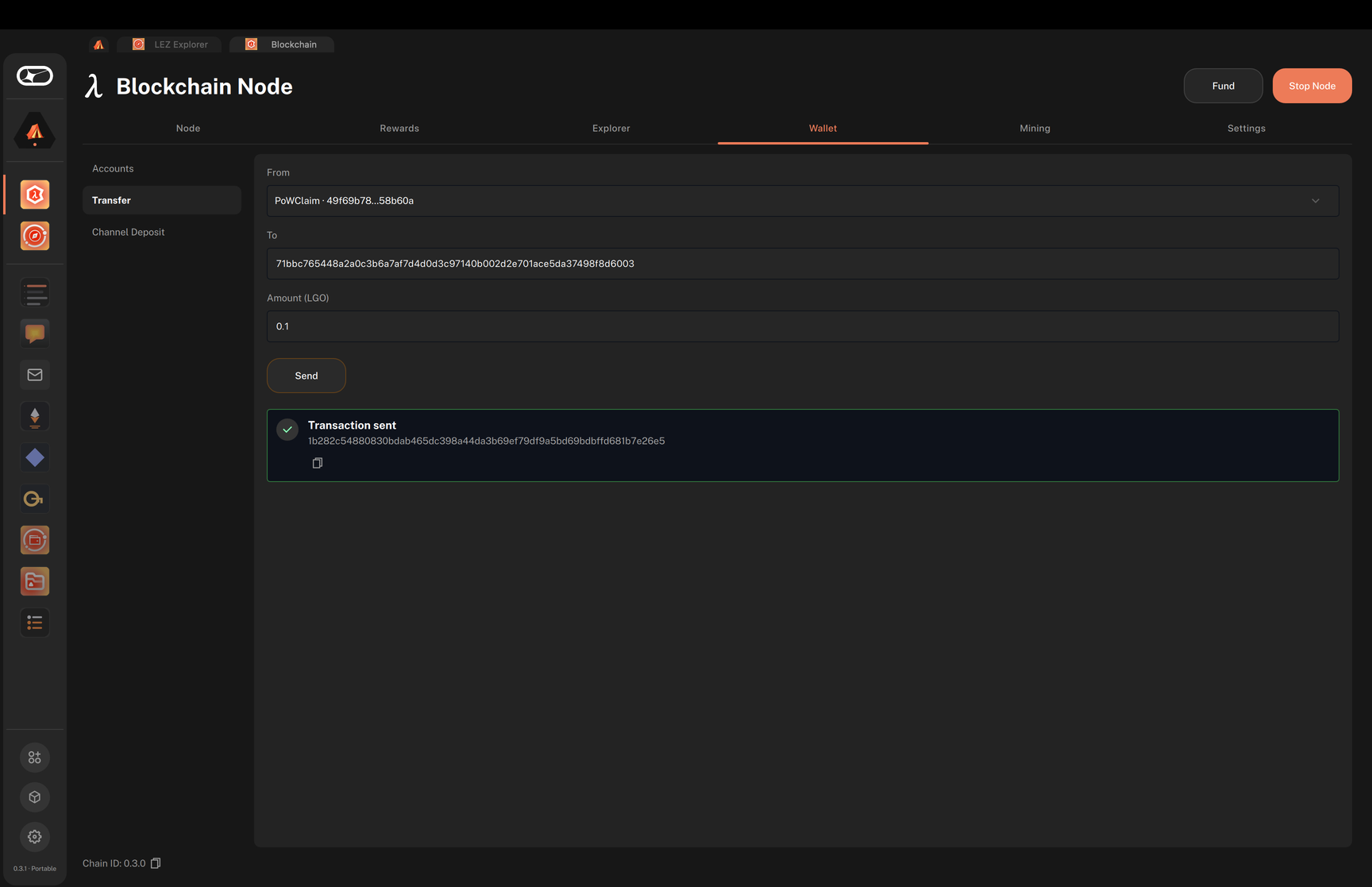The width and height of the screenshot is (1372, 887).
Task: Open the Ethereum-logo app in the sidebar
Action: (35, 416)
